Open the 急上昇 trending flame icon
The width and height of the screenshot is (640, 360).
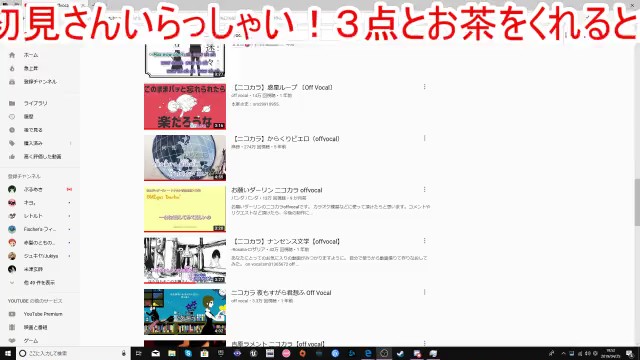tap(12, 69)
